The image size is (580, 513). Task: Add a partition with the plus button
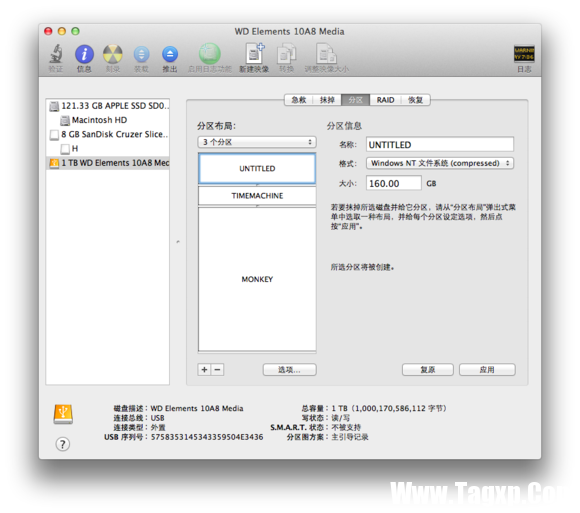pos(204,369)
